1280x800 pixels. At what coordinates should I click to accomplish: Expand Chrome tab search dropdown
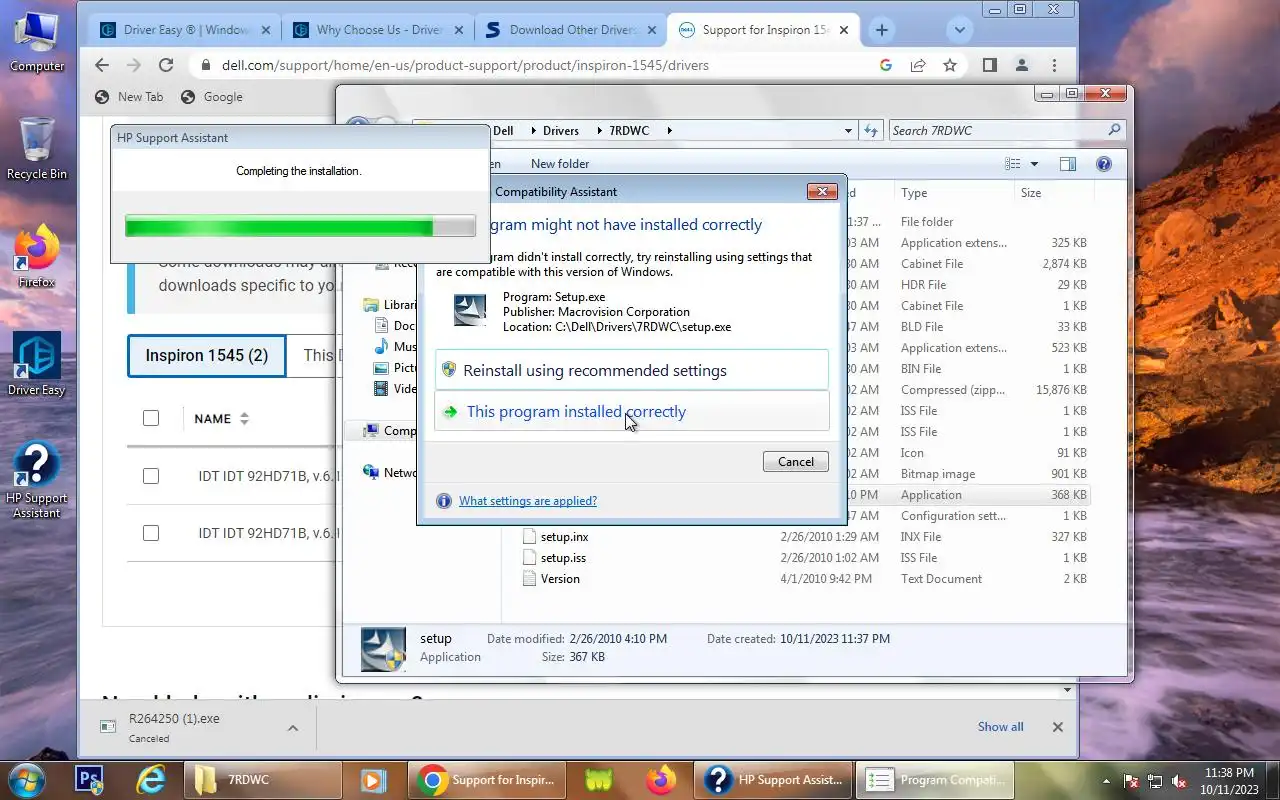960,30
